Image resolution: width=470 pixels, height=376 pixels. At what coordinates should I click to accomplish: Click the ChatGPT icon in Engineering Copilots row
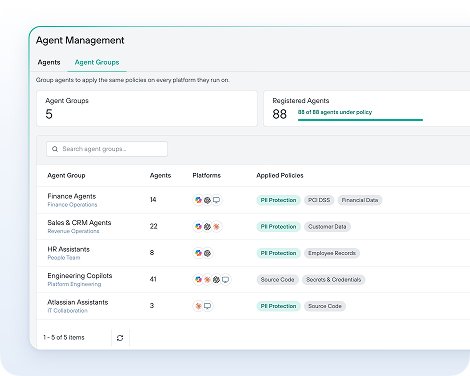[x=216, y=279]
